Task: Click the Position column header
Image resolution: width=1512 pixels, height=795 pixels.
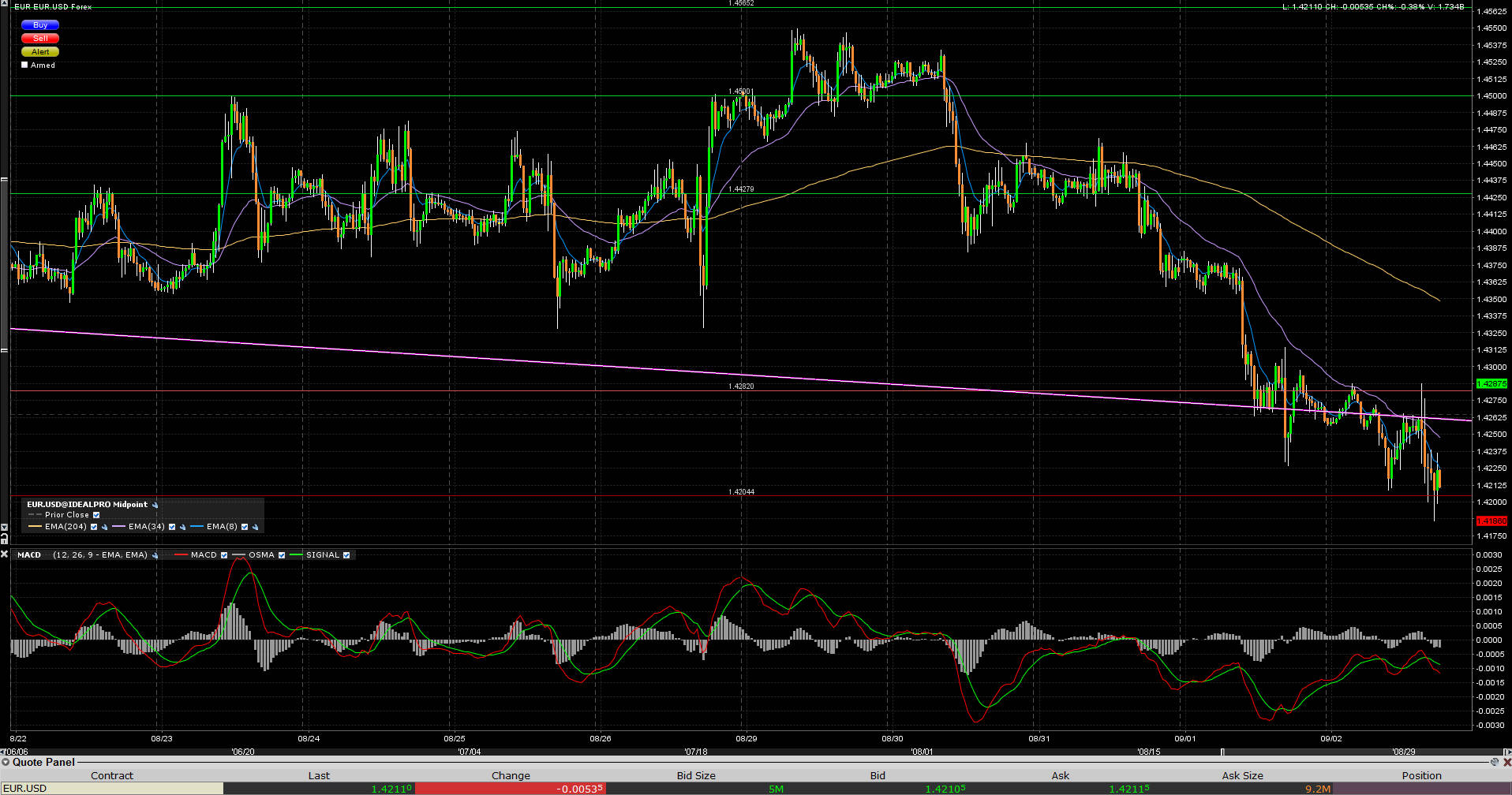Action: coord(1422,775)
